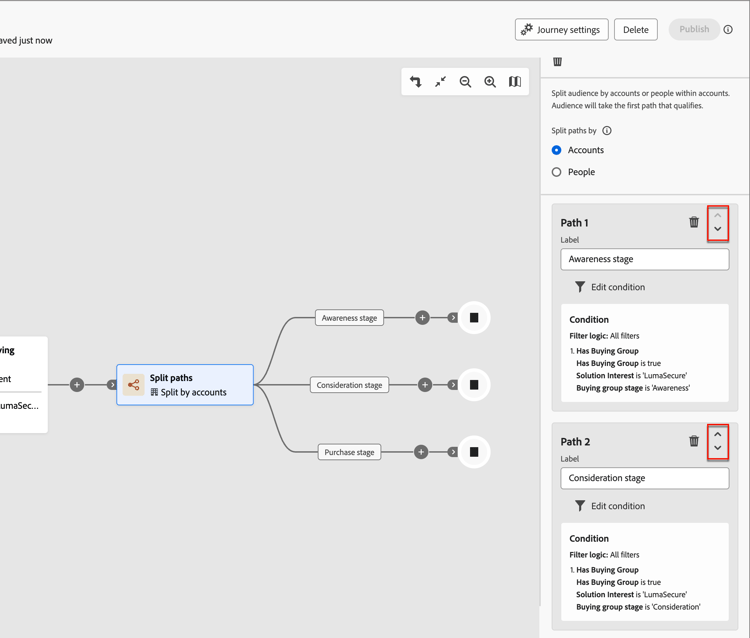Screen dimensions: 750x638
Task: Edit condition for Path 1
Action: click(609, 287)
